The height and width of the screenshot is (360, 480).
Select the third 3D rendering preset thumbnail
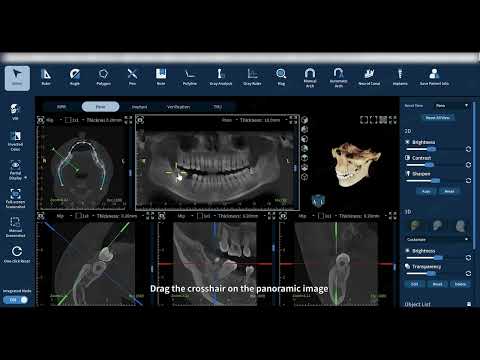tap(460, 226)
